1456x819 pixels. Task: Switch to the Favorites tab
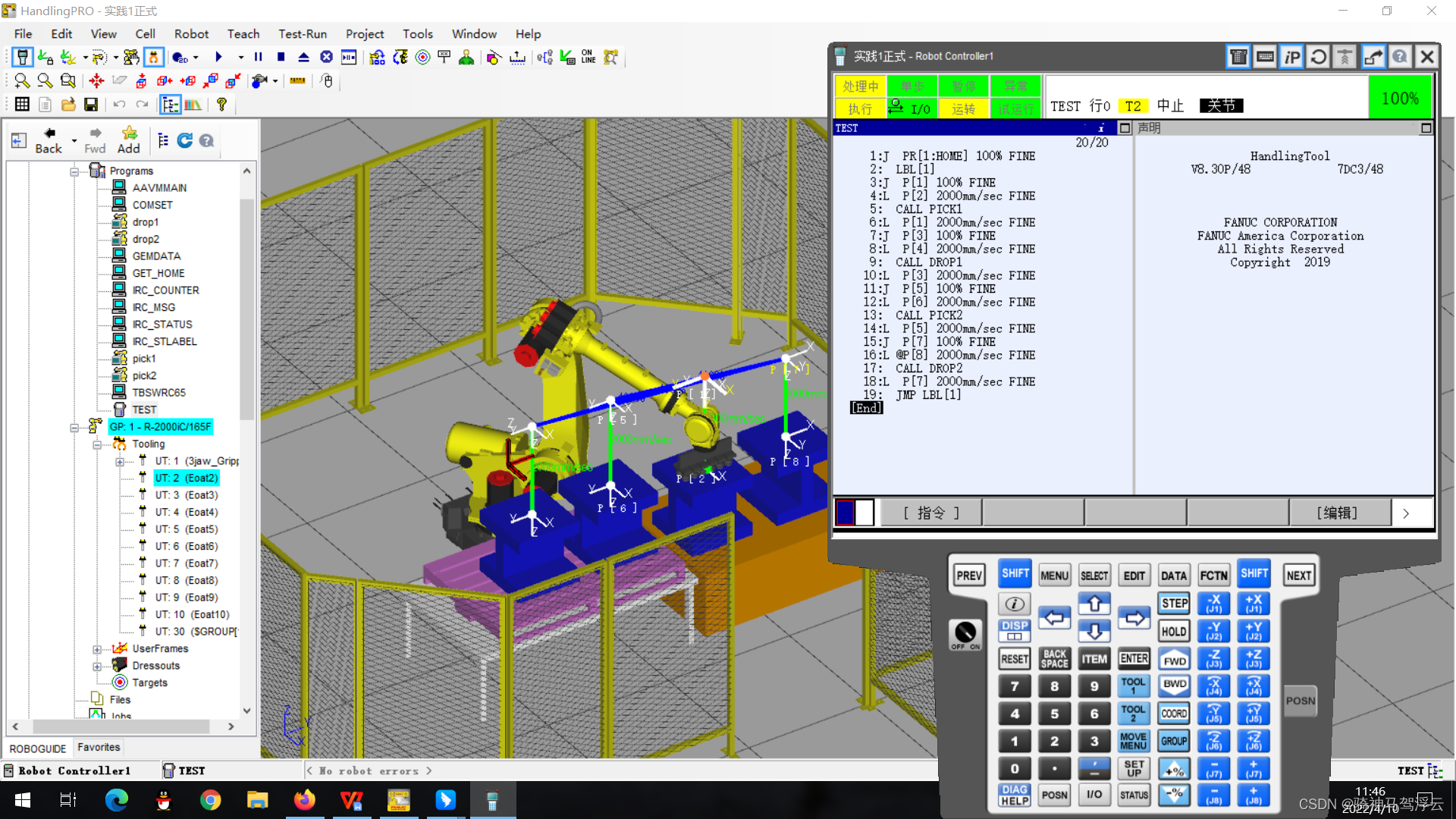(99, 748)
